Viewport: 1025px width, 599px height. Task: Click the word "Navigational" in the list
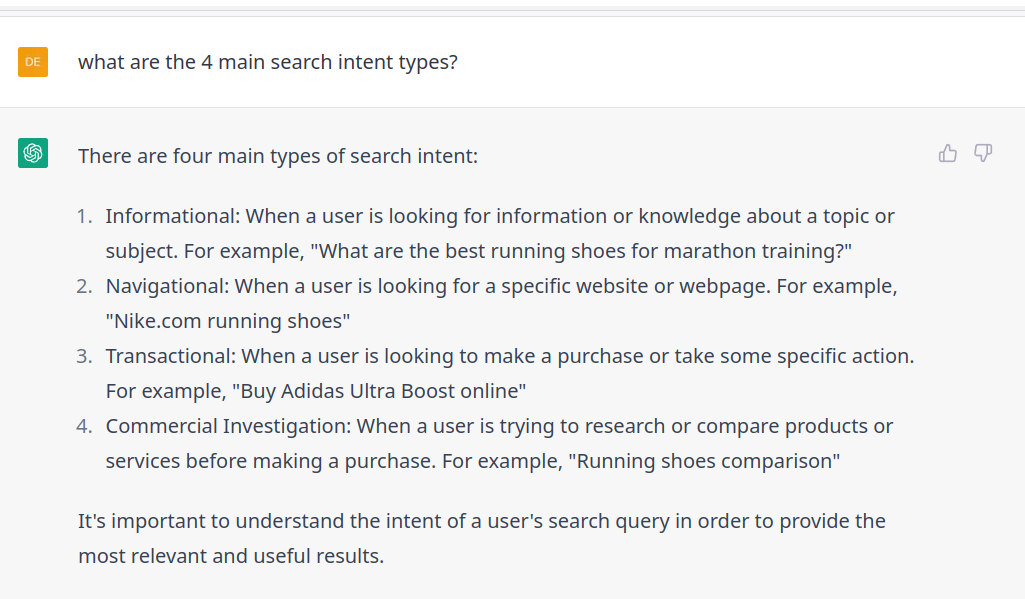[168, 286]
